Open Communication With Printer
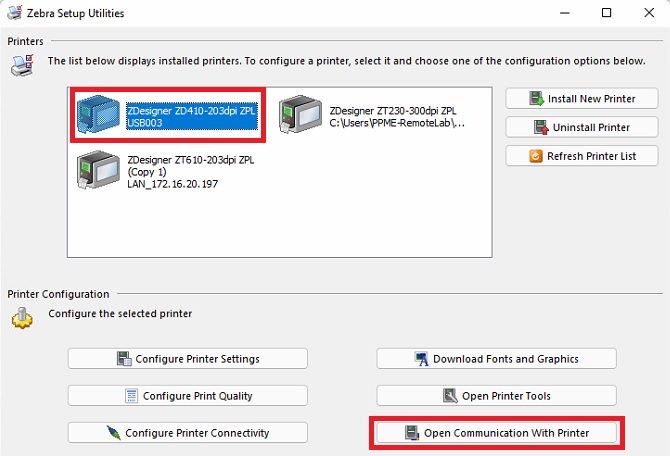 pyautogui.click(x=497, y=433)
